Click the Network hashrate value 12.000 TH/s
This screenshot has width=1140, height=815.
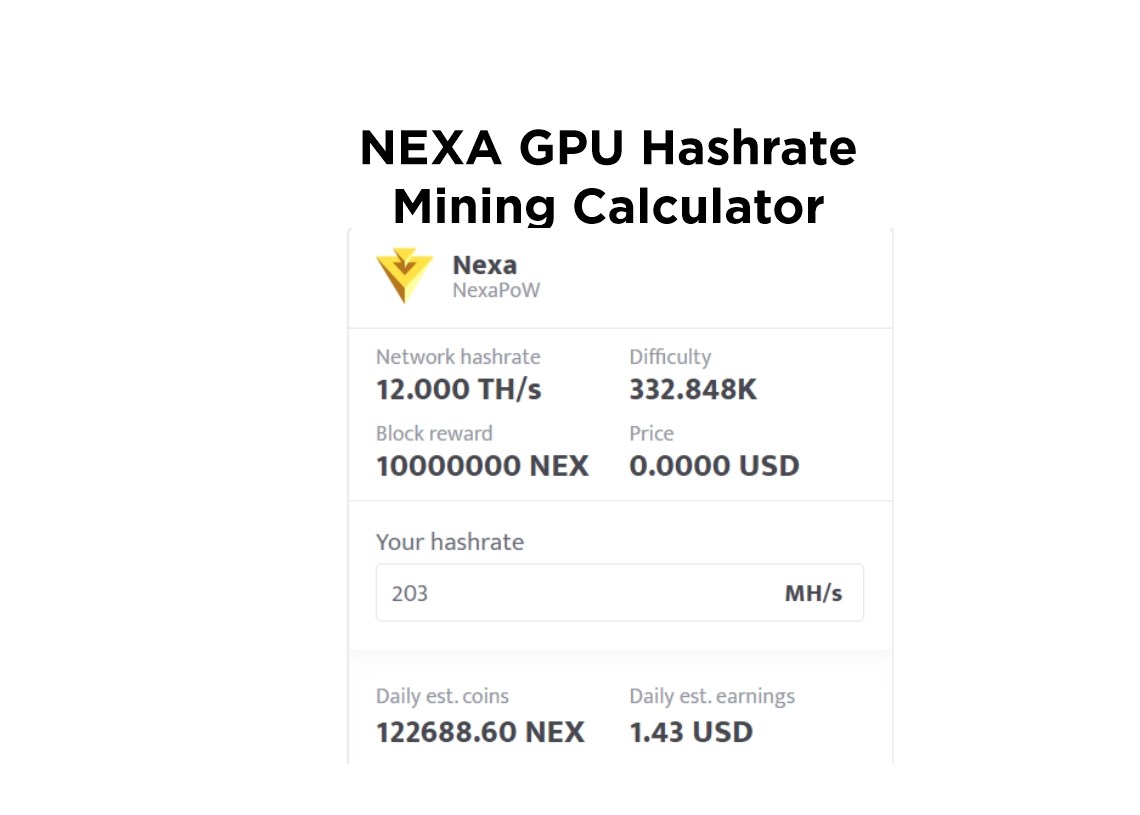coord(458,390)
